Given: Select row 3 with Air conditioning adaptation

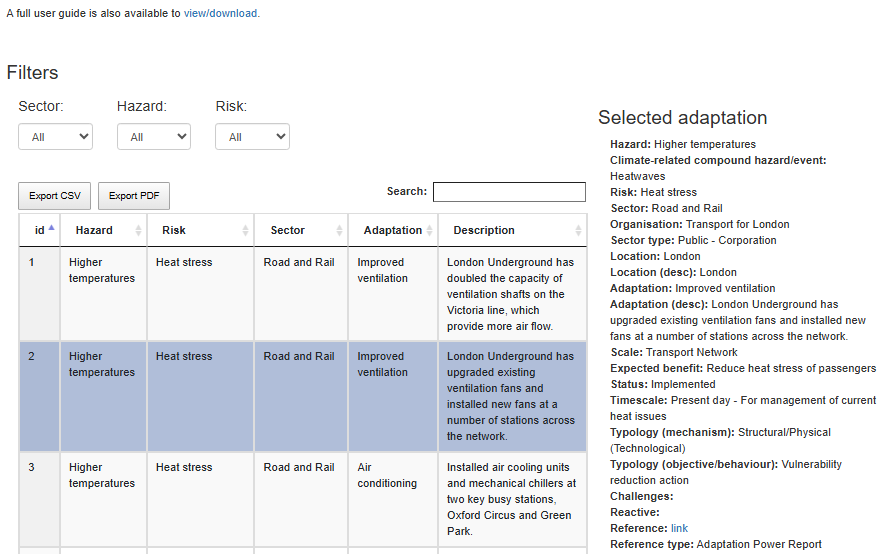Looking at the screenshot, I should coord(300,498).
